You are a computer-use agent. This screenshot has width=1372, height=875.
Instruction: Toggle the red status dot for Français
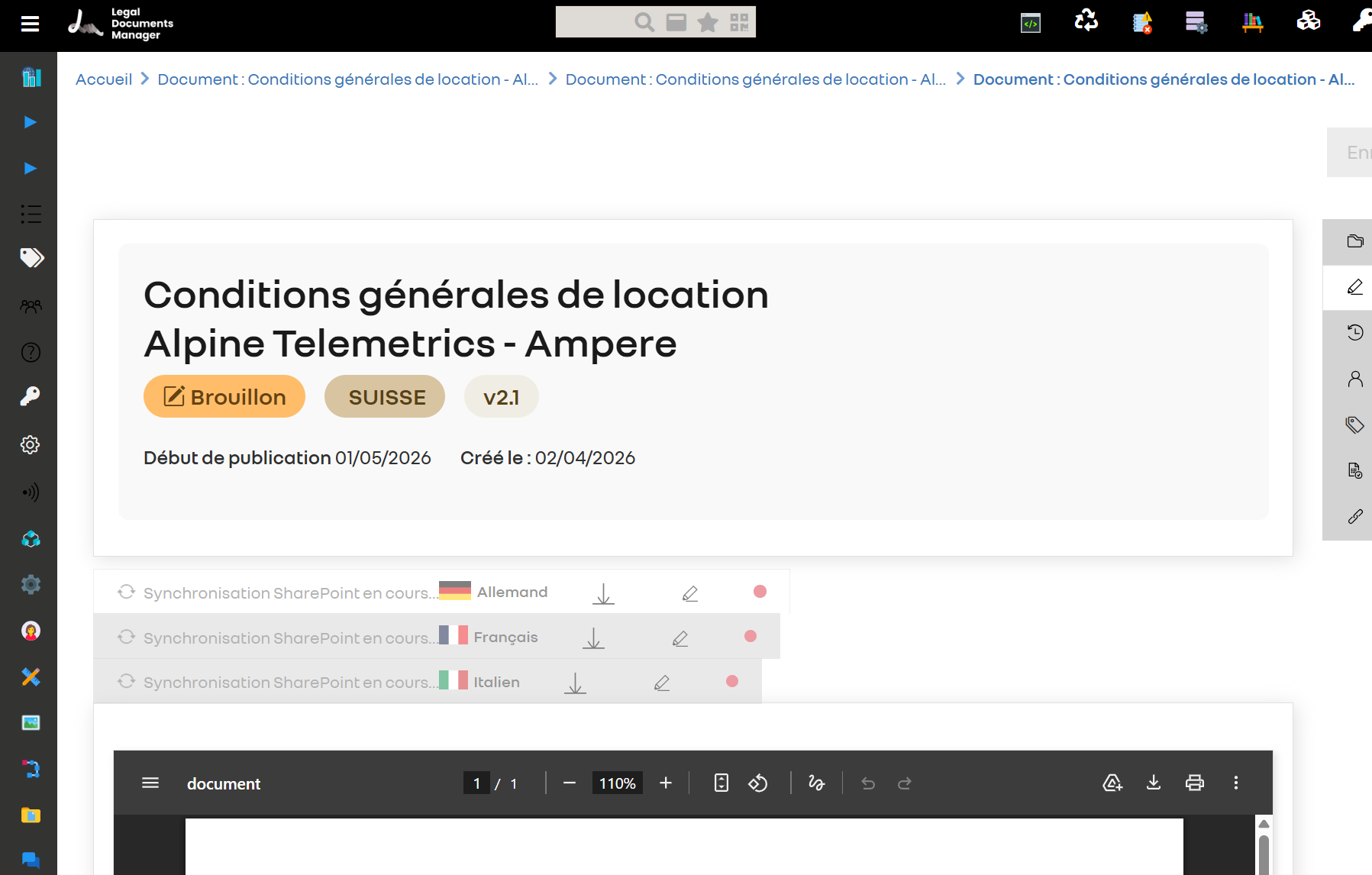pos(751,636)
